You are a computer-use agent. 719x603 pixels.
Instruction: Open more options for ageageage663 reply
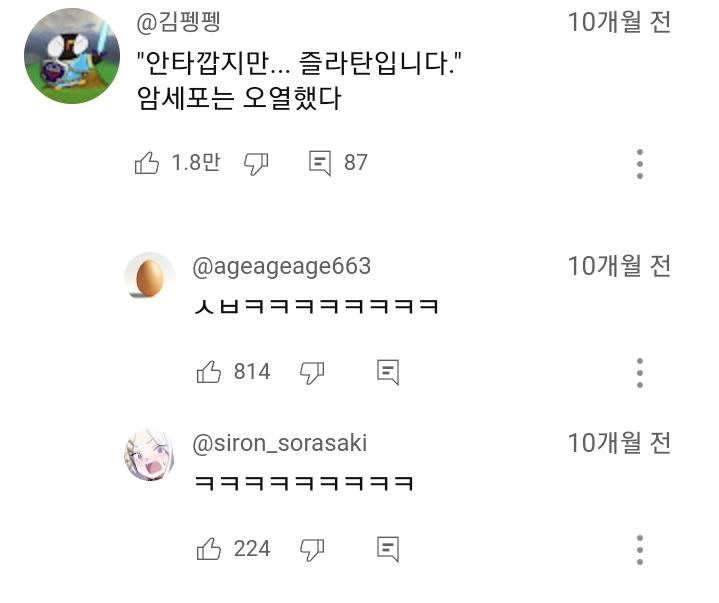click(x=640, y=373)
